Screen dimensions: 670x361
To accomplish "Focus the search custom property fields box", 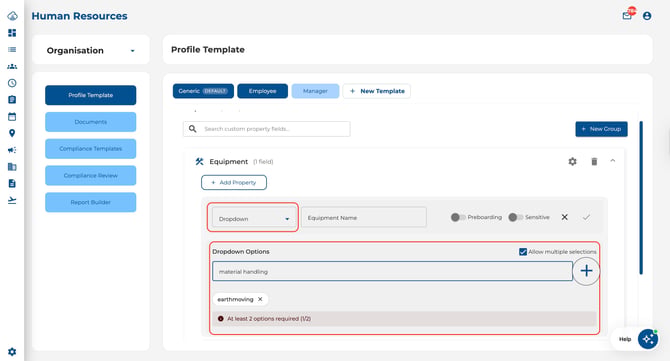I will (267, 129).
